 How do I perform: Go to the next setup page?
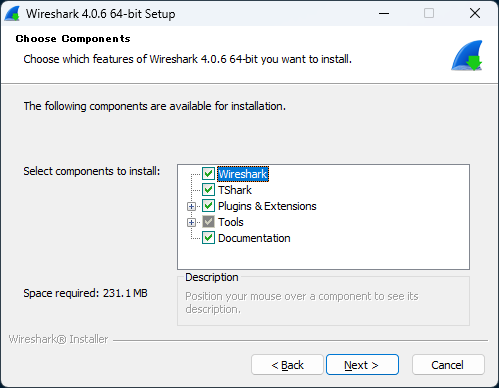coord(362,365)
